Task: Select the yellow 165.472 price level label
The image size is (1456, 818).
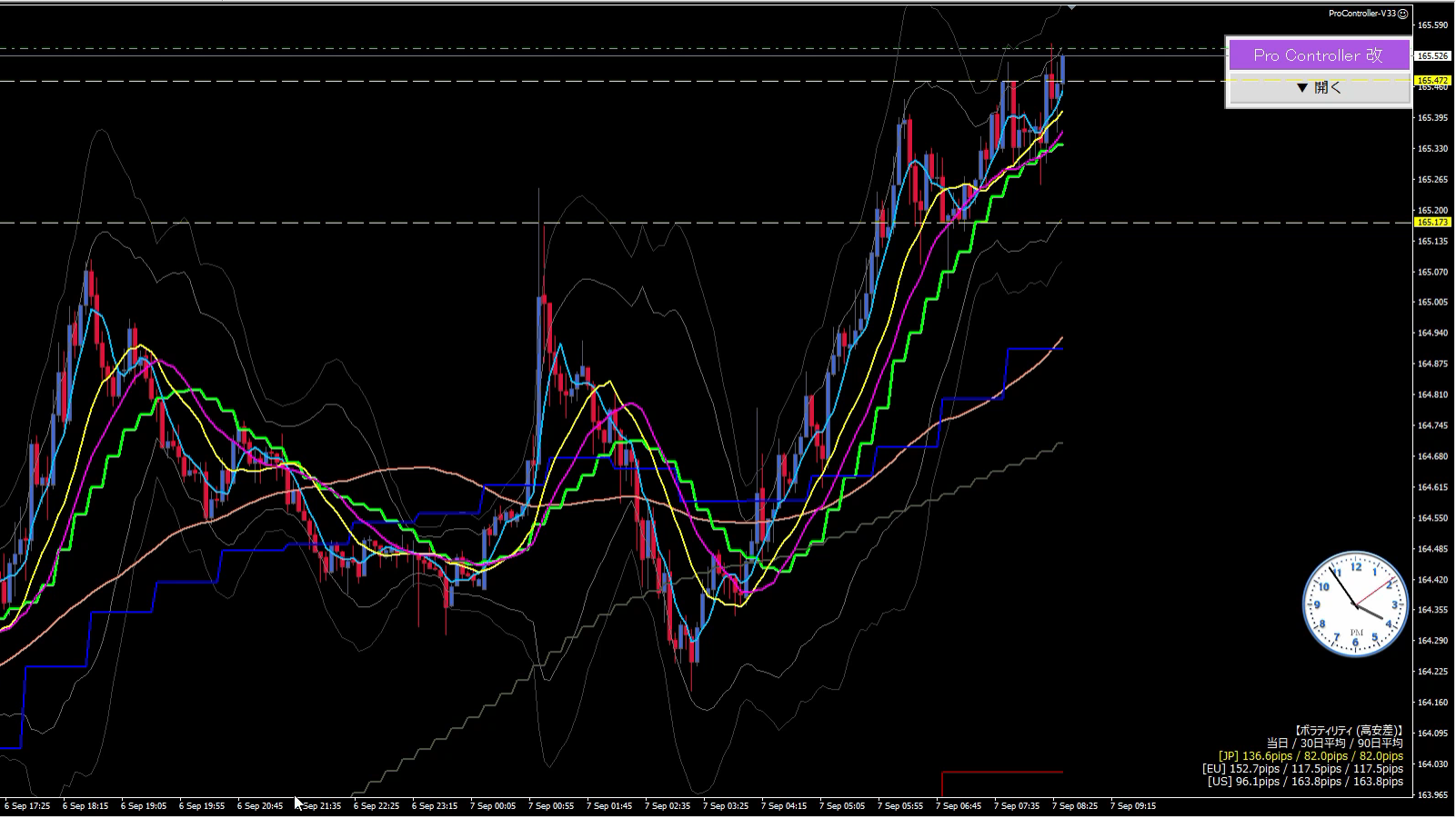Action: (1433, 80)
